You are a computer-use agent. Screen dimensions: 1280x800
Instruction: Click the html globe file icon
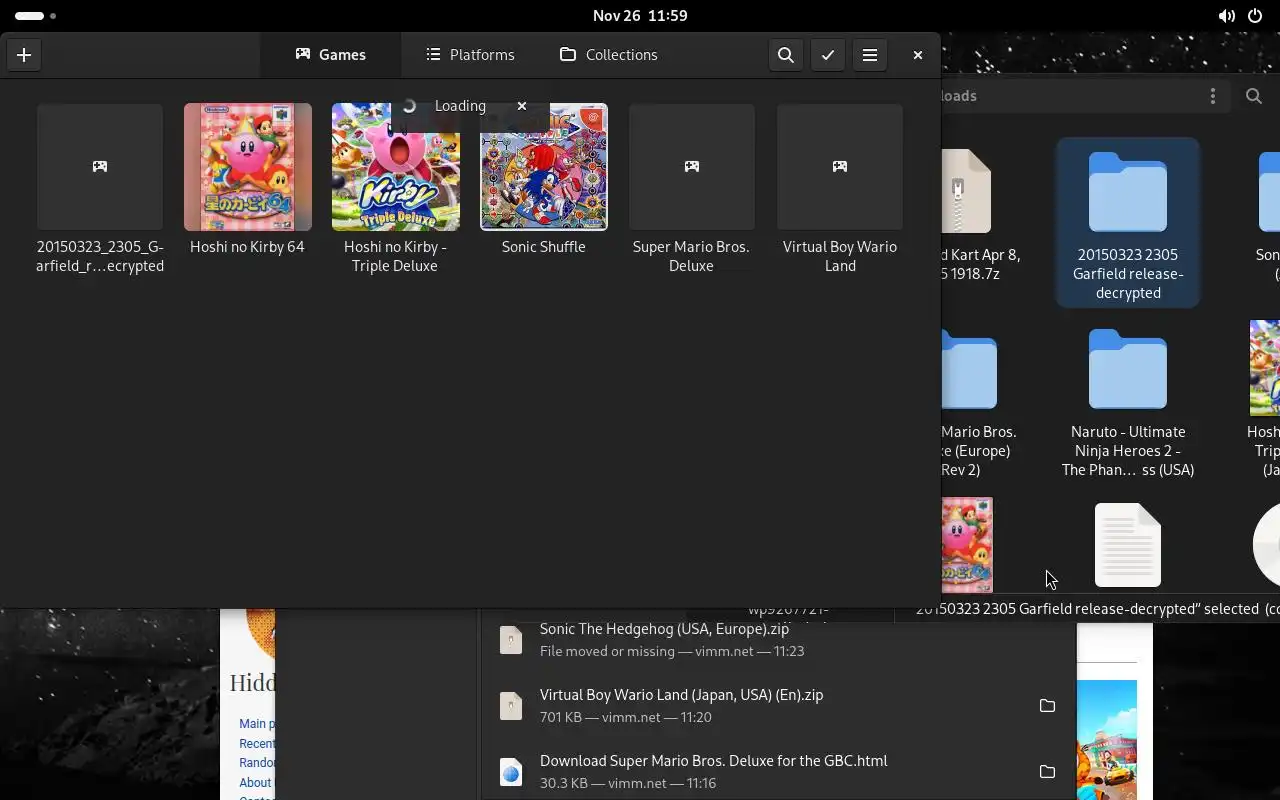pos(511,772)
